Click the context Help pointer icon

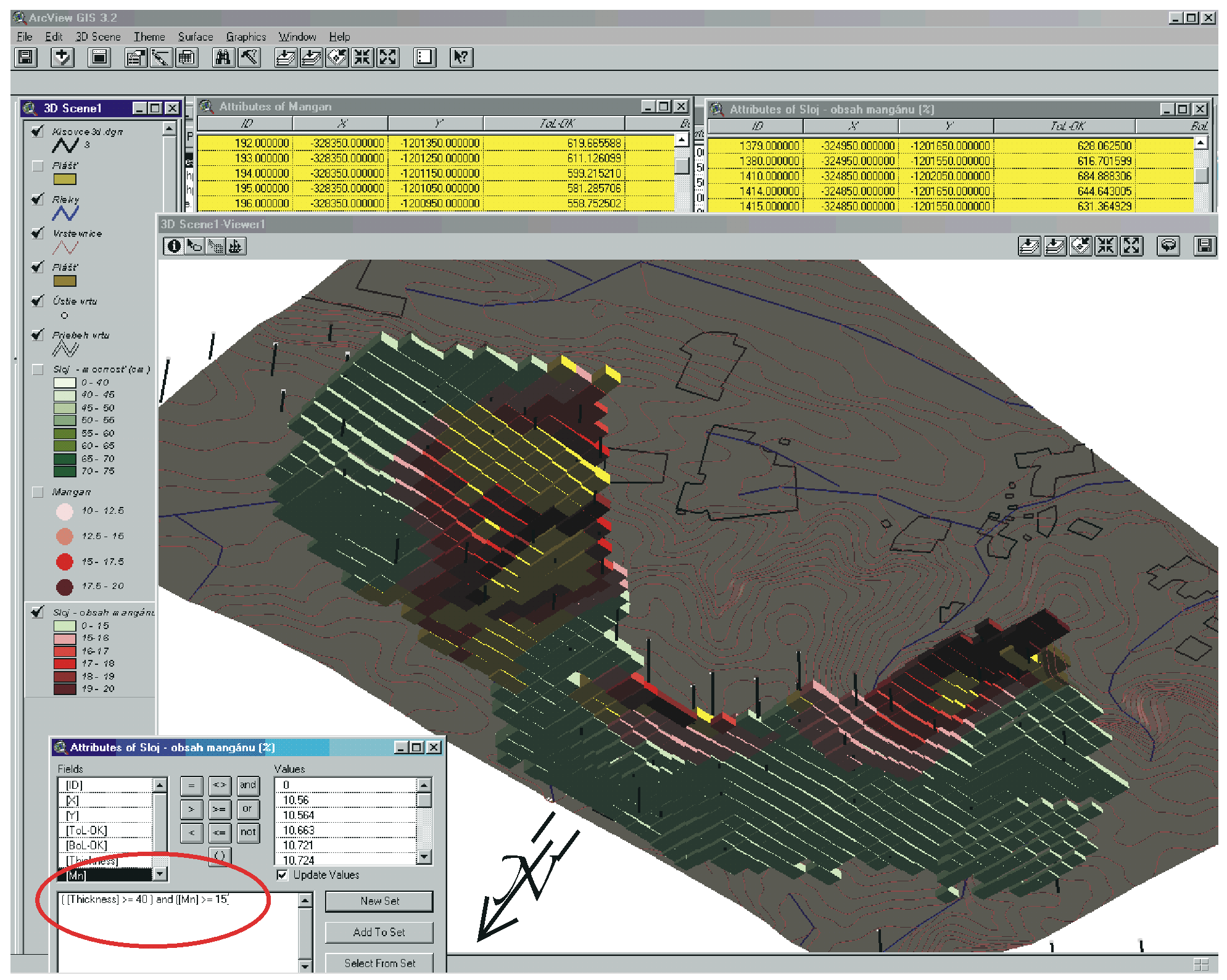(461, 58)
